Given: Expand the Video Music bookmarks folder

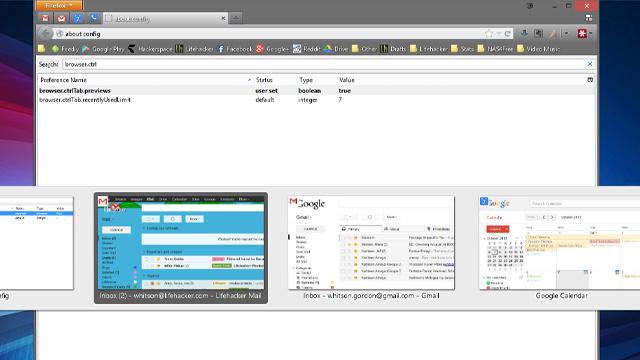Looking at the screenshot, I should pyautogui.click(x=538, y=49).
